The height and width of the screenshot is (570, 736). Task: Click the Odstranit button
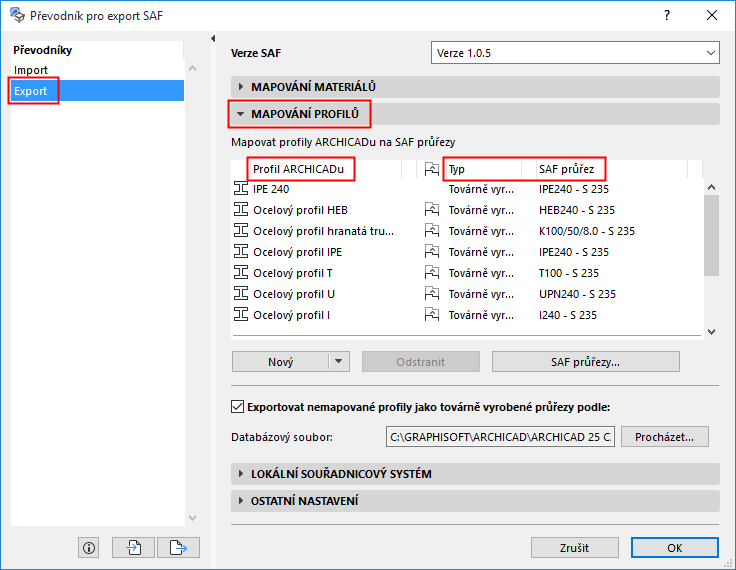click(x=421, y=362)
